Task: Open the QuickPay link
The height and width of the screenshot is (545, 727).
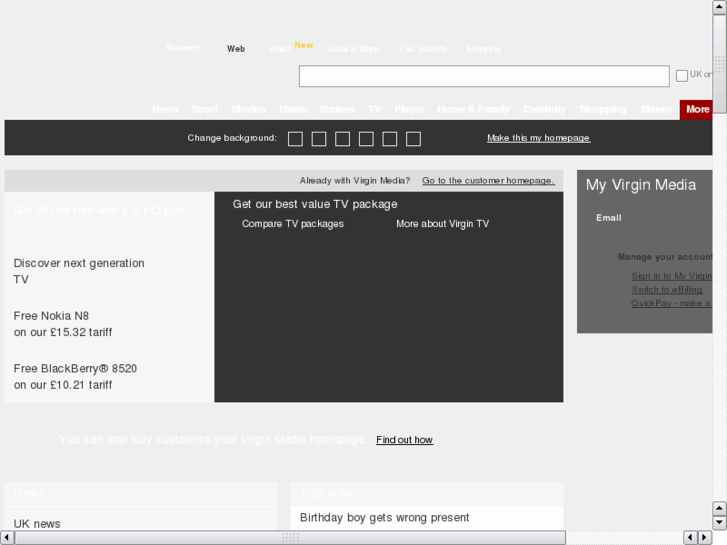Action: click(x=671, y=303)
